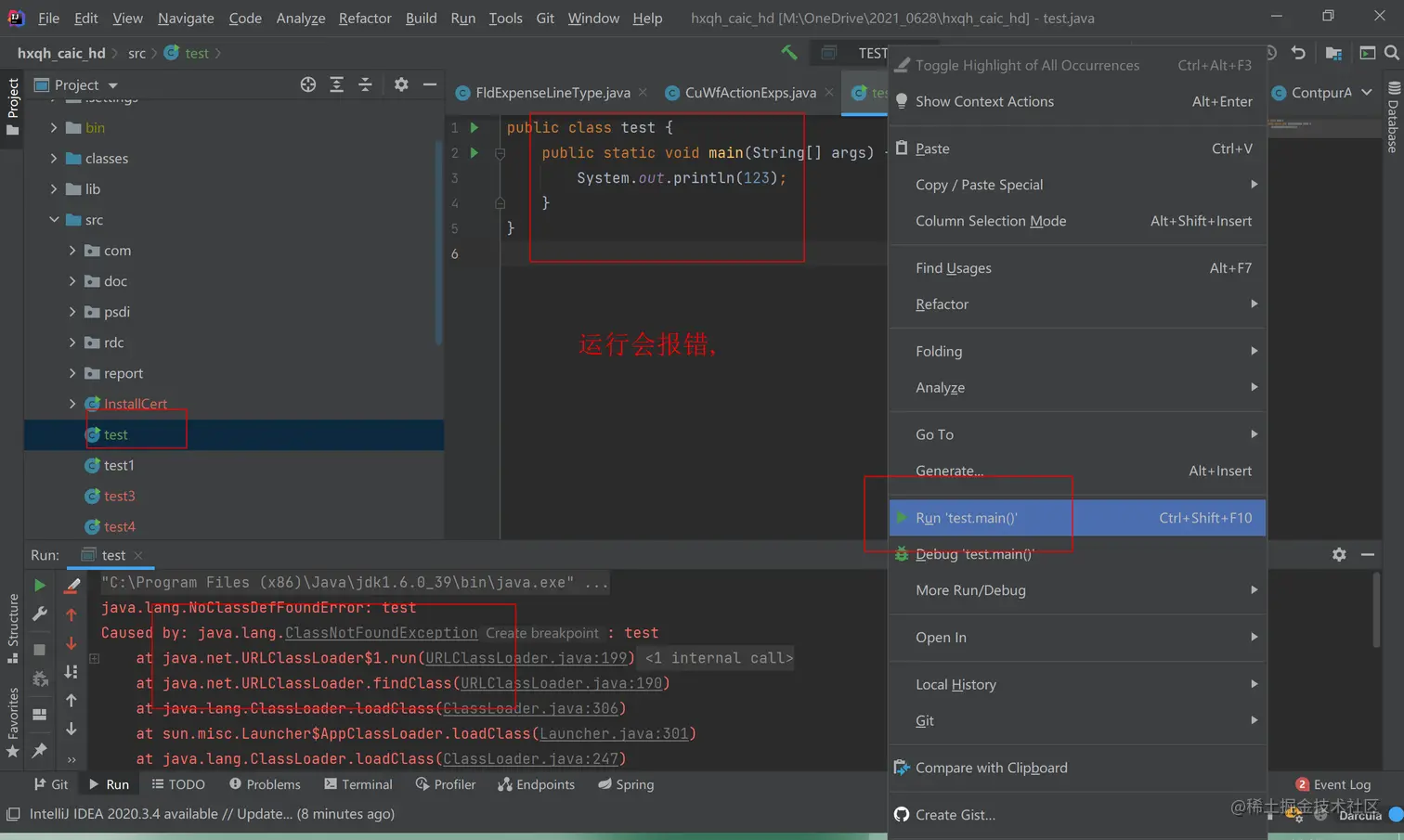Screen dimensions: 1404x840
Task: Open the Terminal tool window tab
Action: pyautogui.click(x=358, y=784)
